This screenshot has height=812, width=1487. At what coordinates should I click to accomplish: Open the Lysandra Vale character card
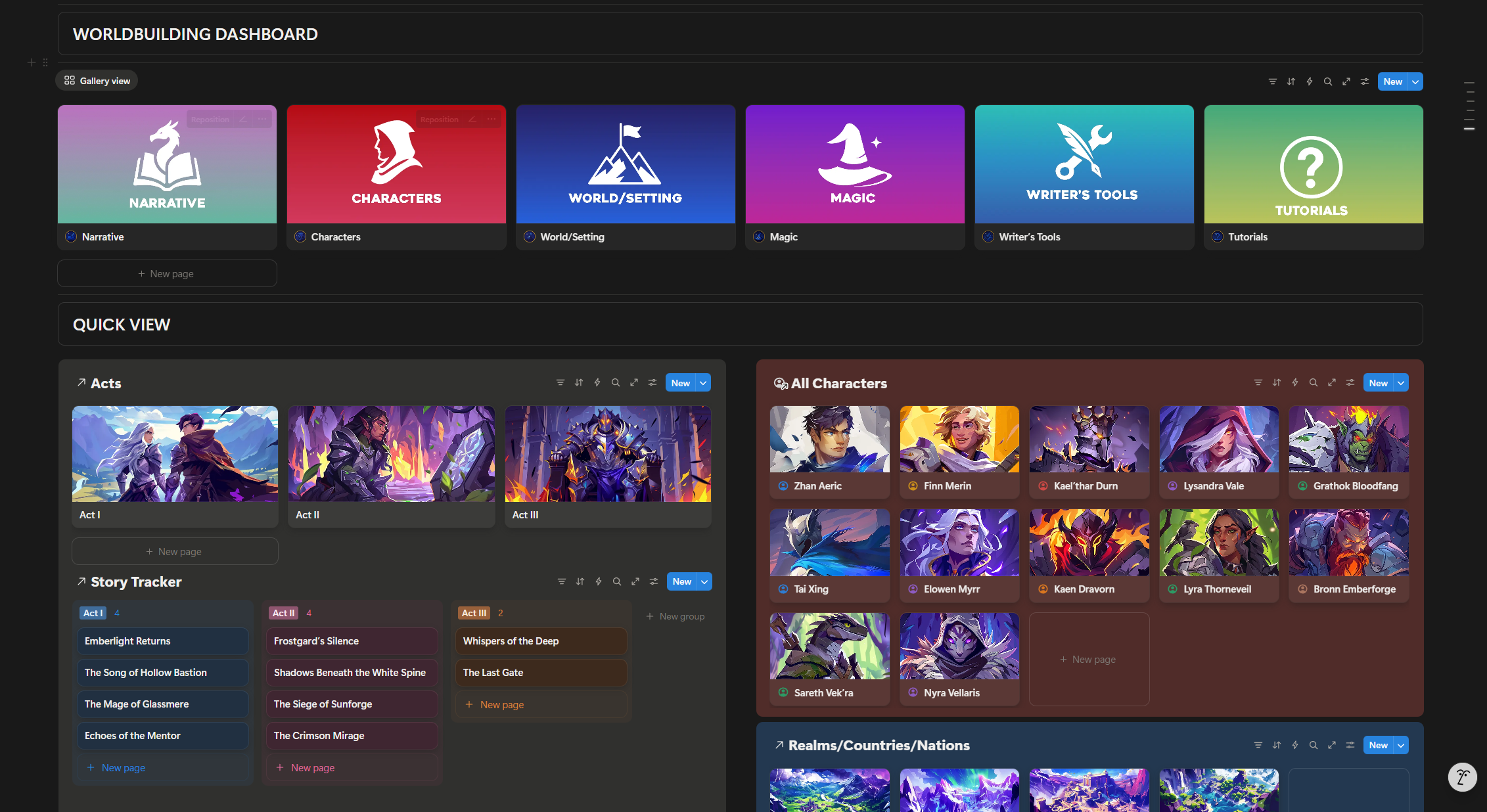pos(1218,451)
